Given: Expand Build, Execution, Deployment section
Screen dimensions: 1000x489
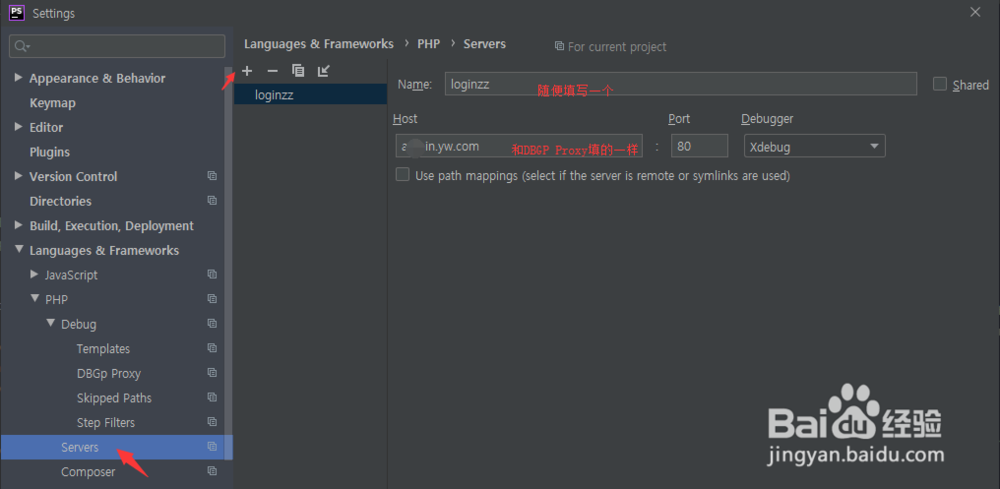Looking at the screenshot, I should click(x=18, y=225).
